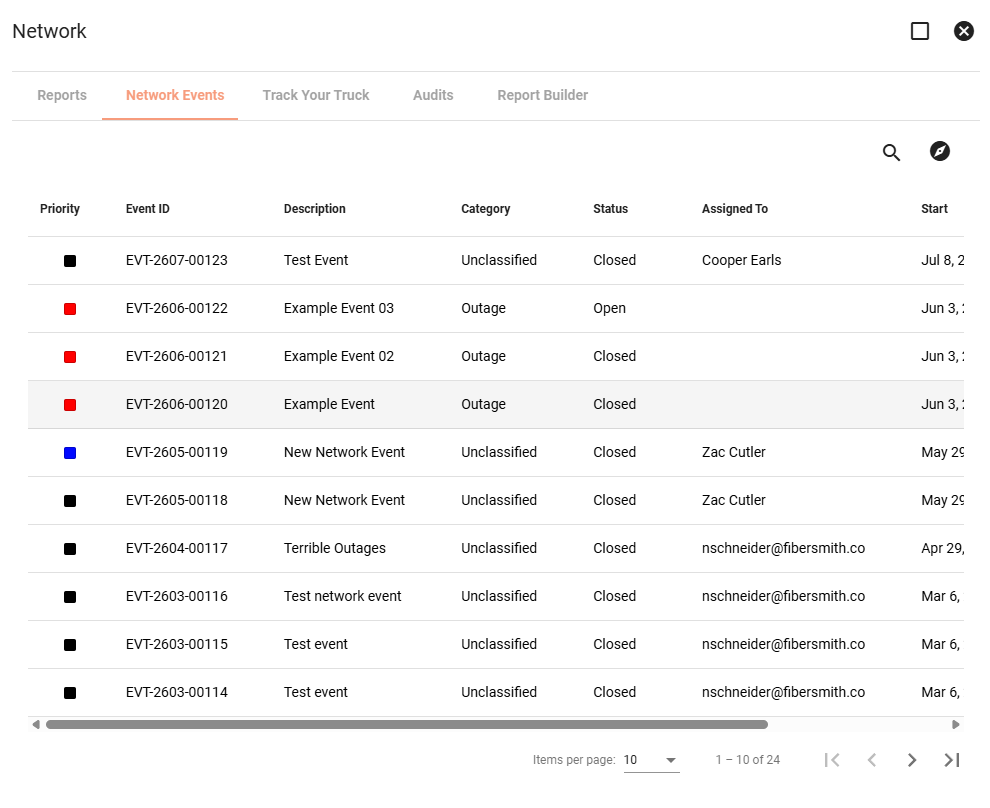Click scrollbar left arrow
Viewport: 990px width, 808px height.
pos(36,725)
